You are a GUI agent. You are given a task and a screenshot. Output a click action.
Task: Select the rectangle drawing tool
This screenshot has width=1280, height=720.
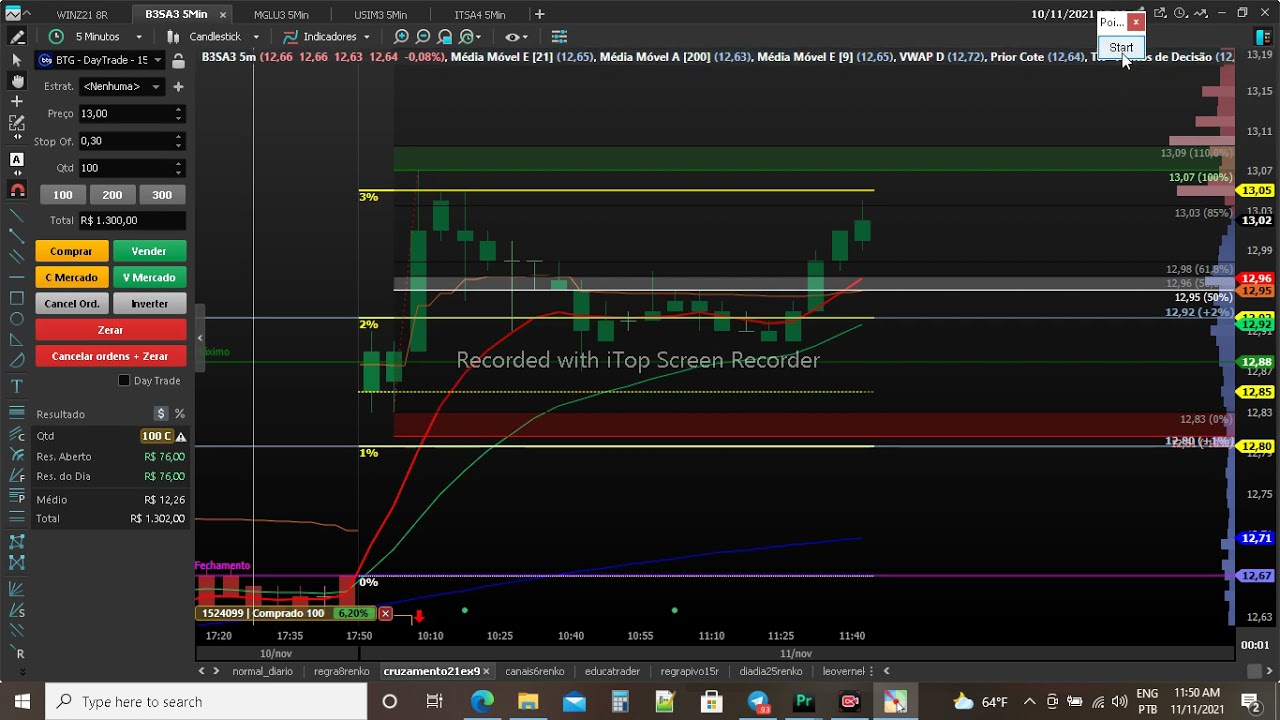coord(17,298)
